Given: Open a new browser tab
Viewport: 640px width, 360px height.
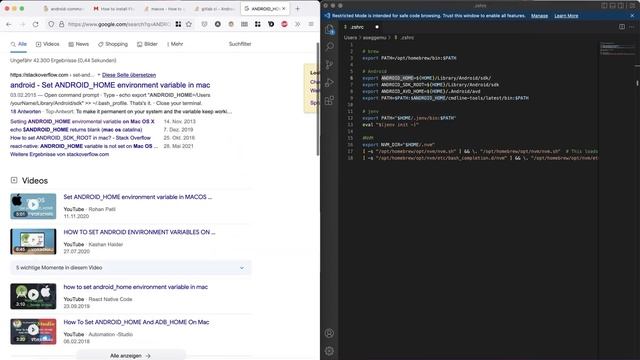Looking at the screenshot, I should (298, 9).
